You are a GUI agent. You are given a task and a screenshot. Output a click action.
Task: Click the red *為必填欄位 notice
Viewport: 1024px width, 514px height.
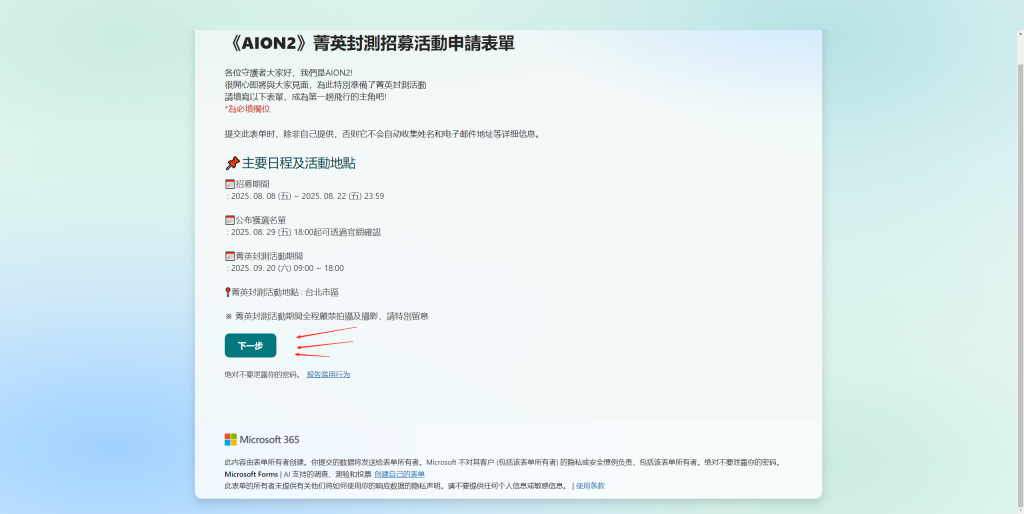248,108
